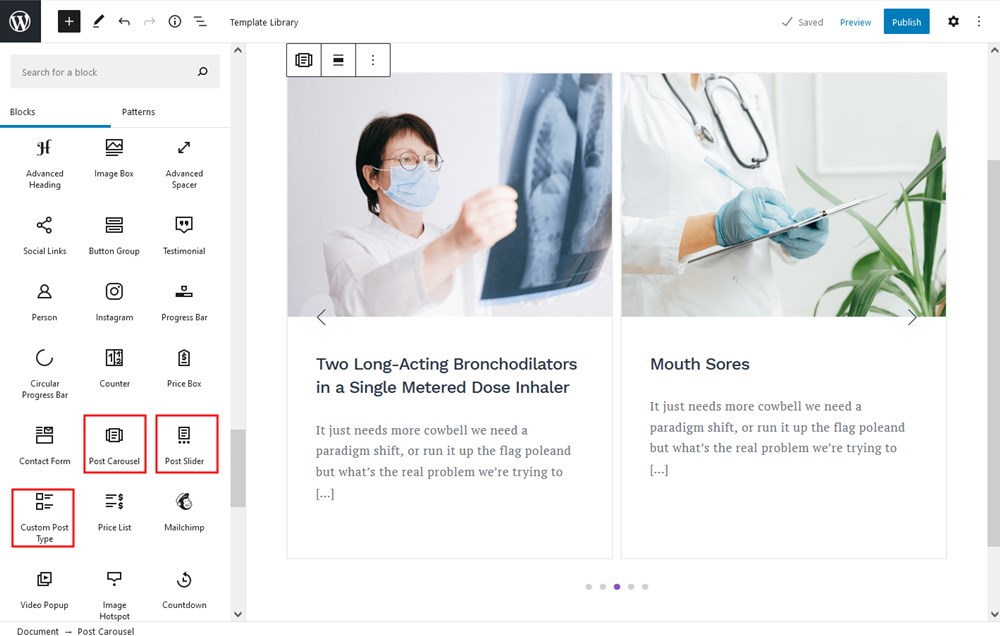Insert the Advanced Spacer block
This screenshot has width=1000, height=636.
pos(184,165)
